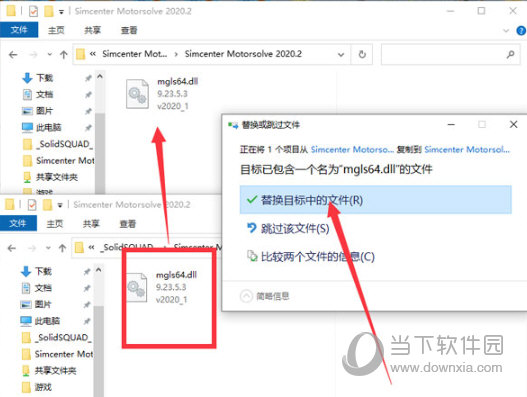The image size is (527, 397).
Task: Select 共享文件夹 in the top window's sidebar
Action: 50,177
